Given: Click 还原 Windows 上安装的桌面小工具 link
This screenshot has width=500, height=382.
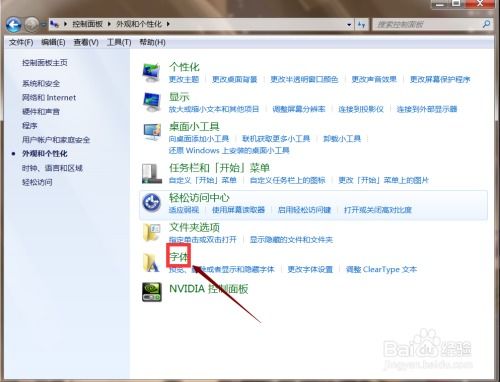Looking at the screenshot, I should [x=229, y=150].
